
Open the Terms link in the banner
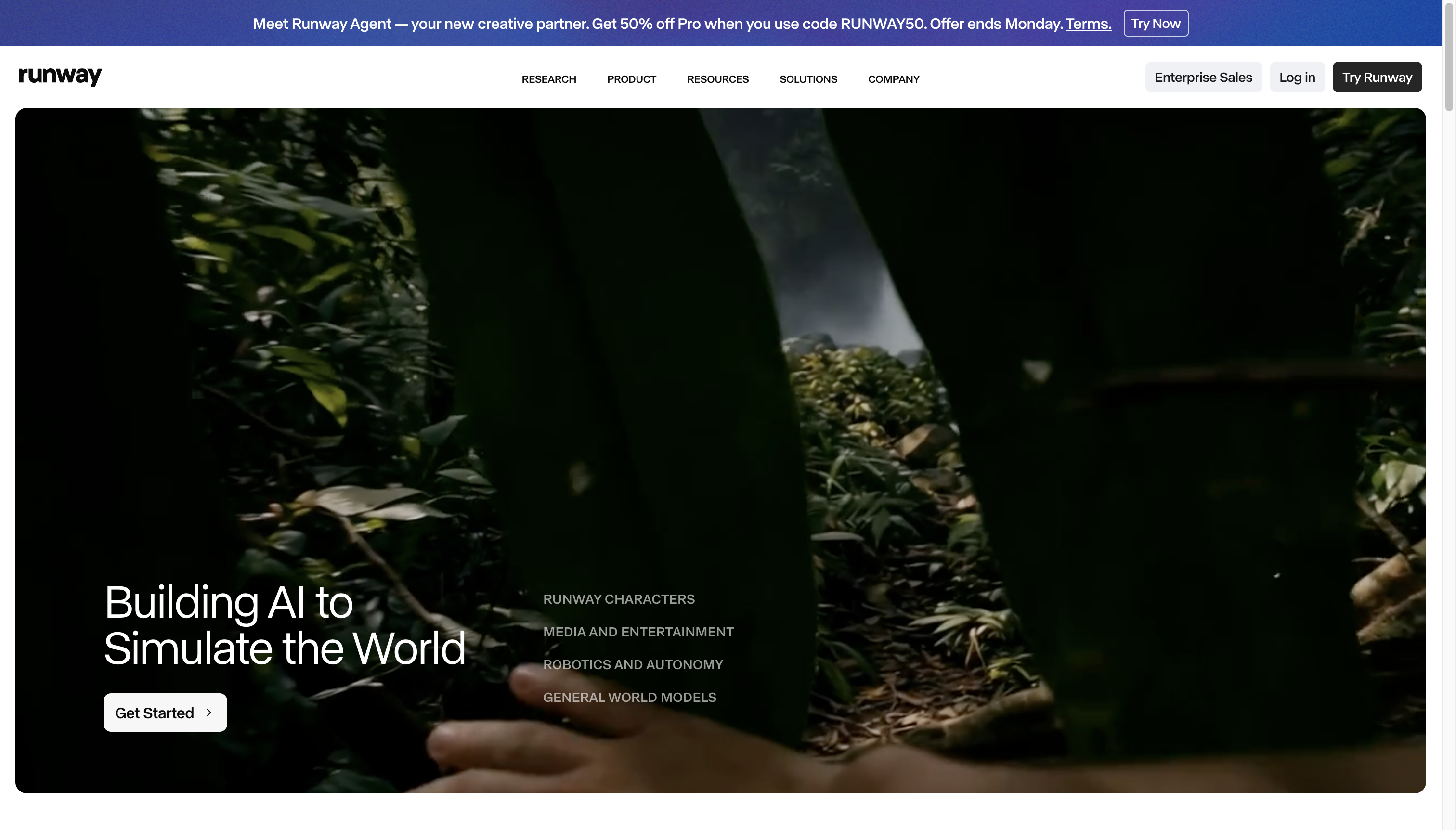tap(1088, 24)
